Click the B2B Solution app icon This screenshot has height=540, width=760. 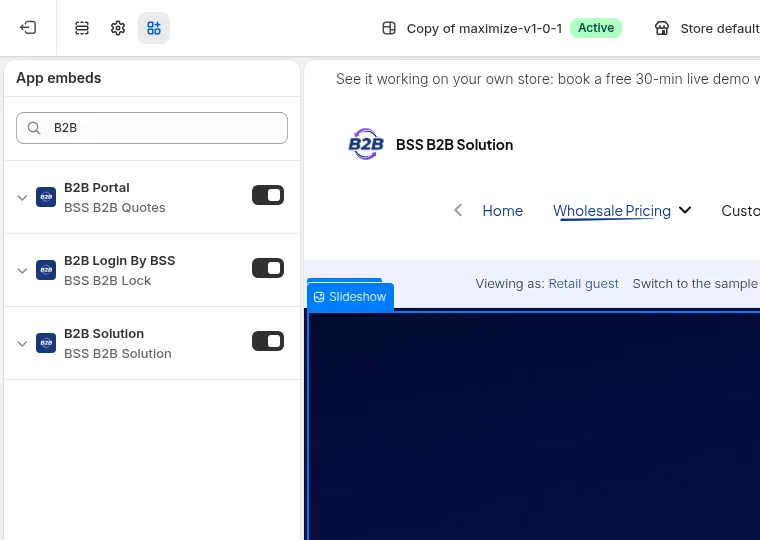46,343
